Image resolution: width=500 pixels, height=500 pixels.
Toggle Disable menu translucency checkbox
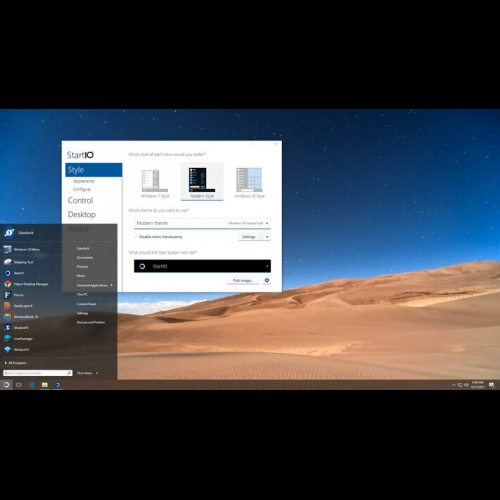(x=136, y=237)
